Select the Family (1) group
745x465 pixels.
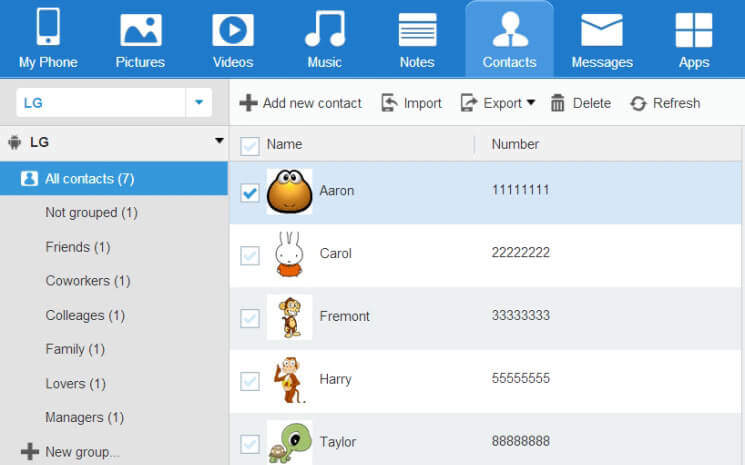75,349
